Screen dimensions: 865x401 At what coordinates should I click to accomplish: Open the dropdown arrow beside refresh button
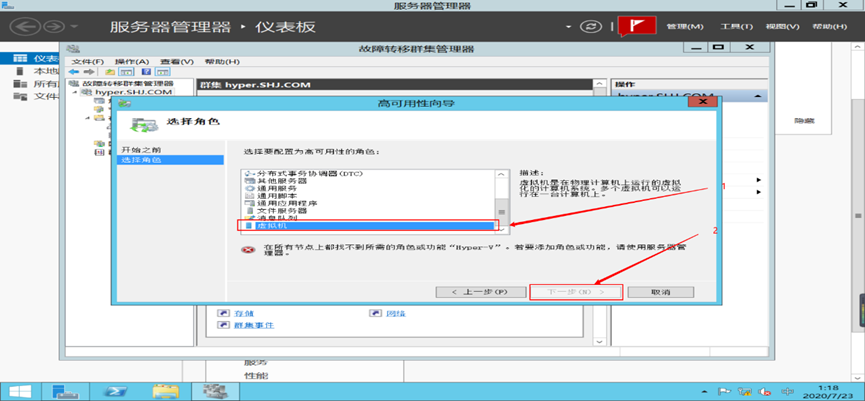pyautogui.click(x=569, y=27)
